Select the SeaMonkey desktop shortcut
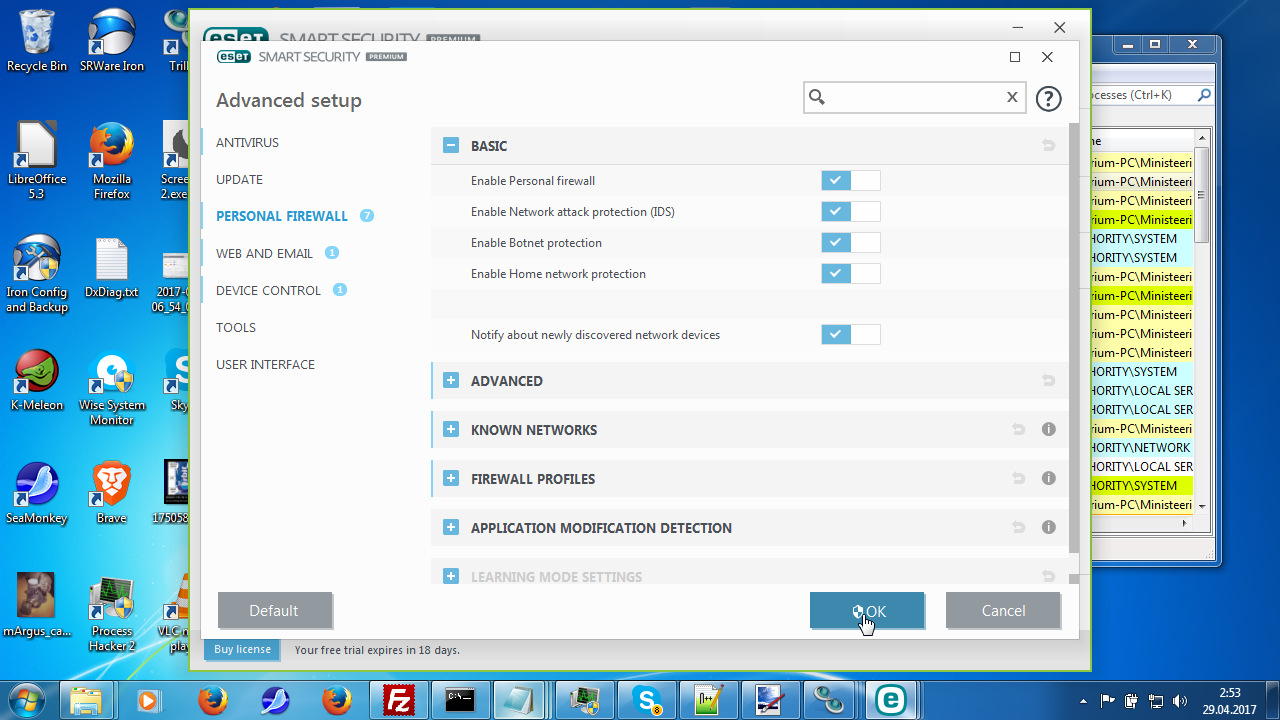Screen dimensions: 1280x720 click(x=37, y=493)
